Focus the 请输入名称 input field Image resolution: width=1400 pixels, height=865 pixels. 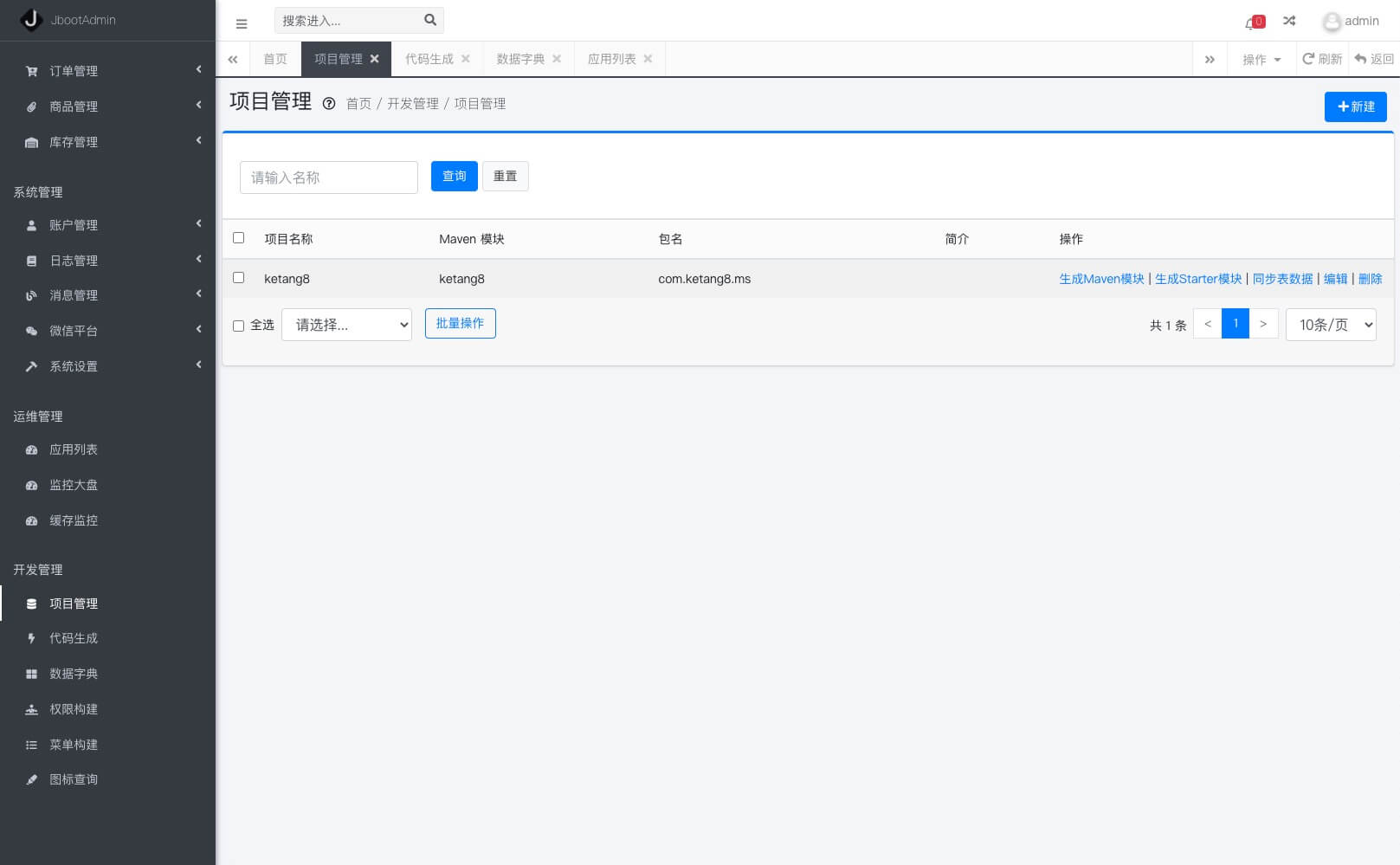pyautogui.click(x=329, y=178)
